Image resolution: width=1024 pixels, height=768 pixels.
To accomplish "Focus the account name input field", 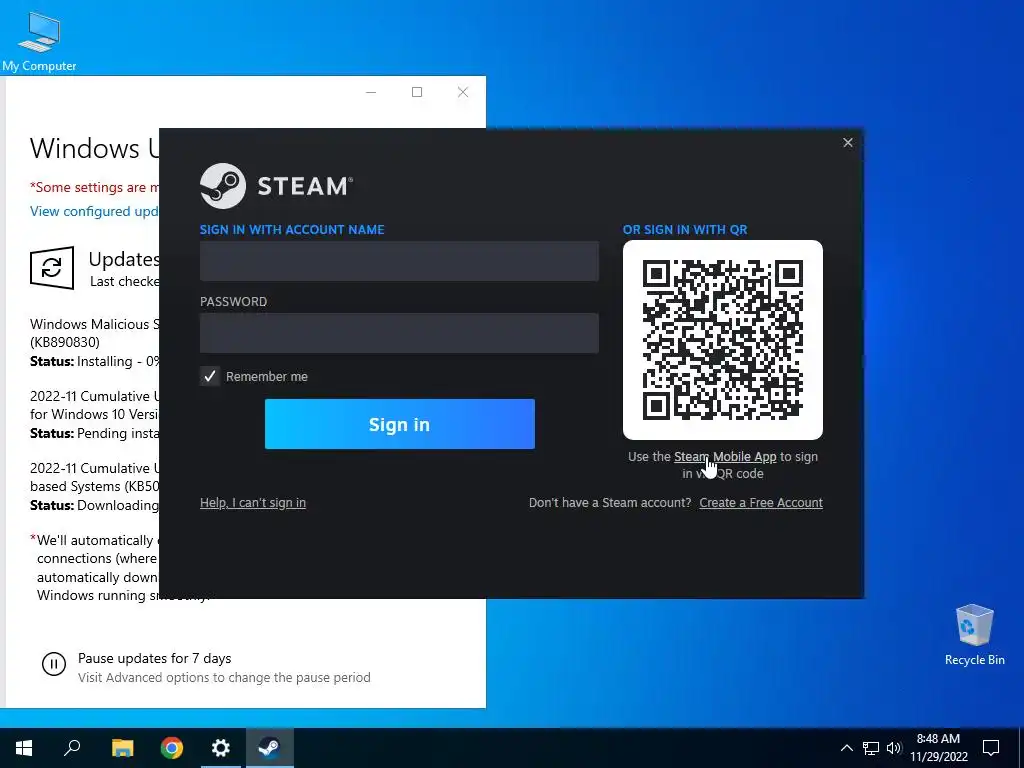I will coord(399,261).
